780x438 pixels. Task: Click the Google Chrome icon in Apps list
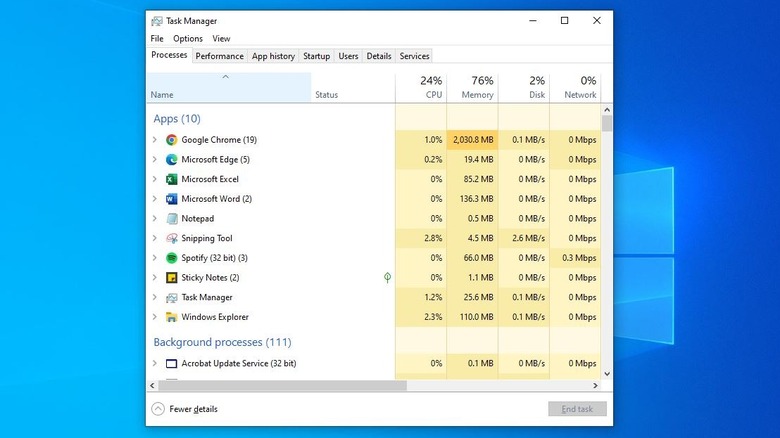(x=171, y=140)
